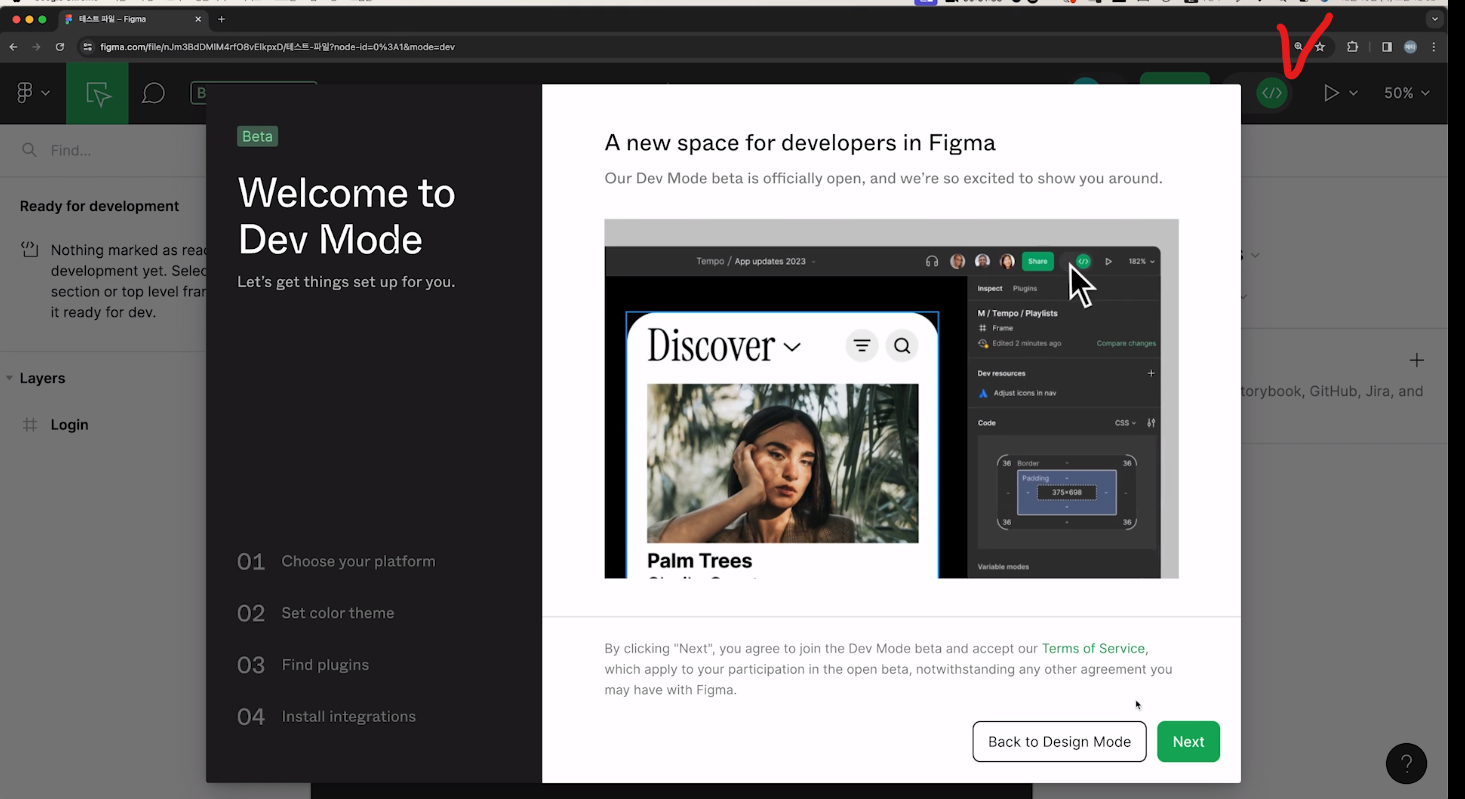Click the plus icon in right panel

click(x=1416, y=360)
